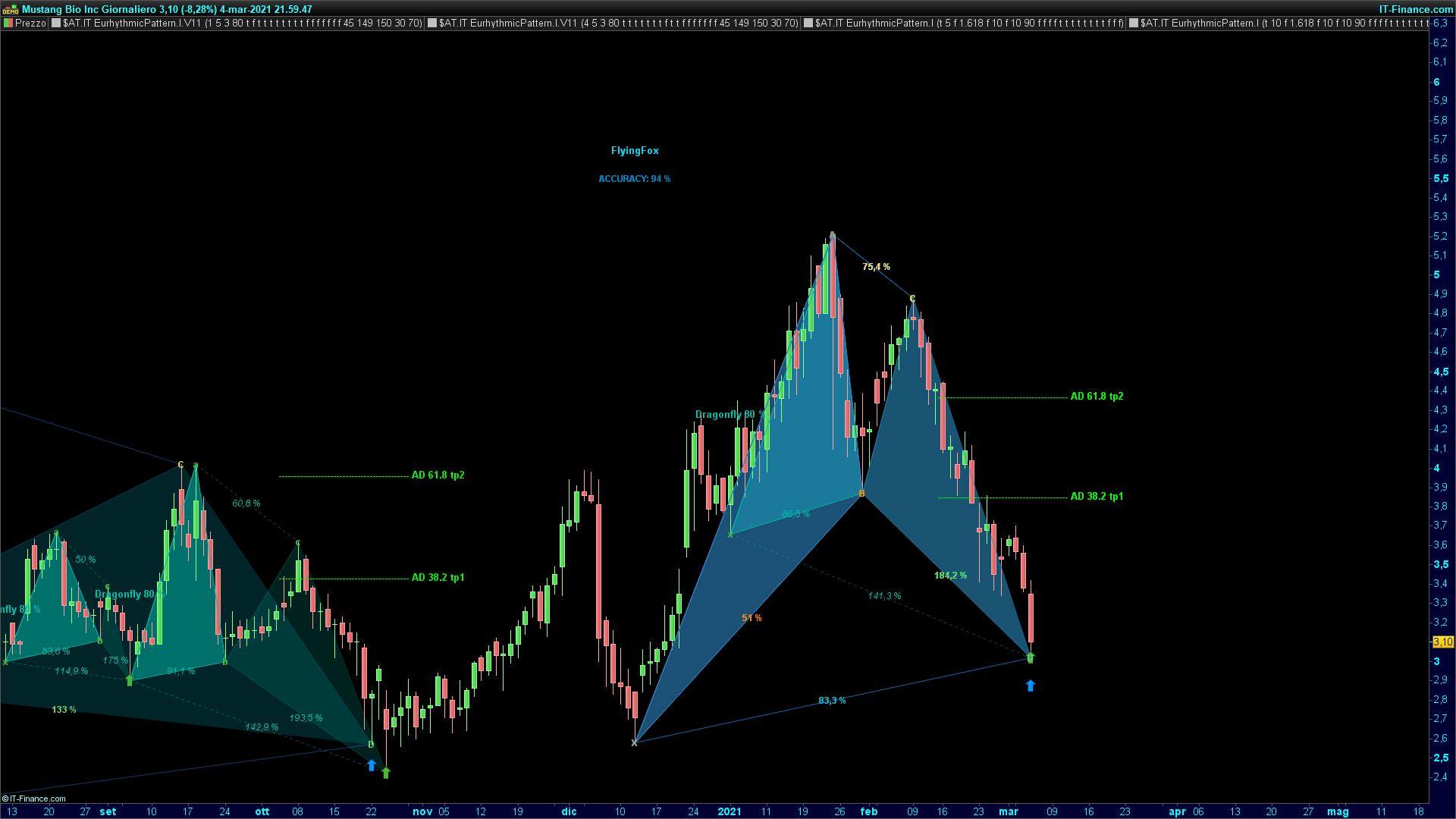Viewport: 1456px width, 819px height.
Task: Open the Prezzo indicator label
Action: click(30, 24)
